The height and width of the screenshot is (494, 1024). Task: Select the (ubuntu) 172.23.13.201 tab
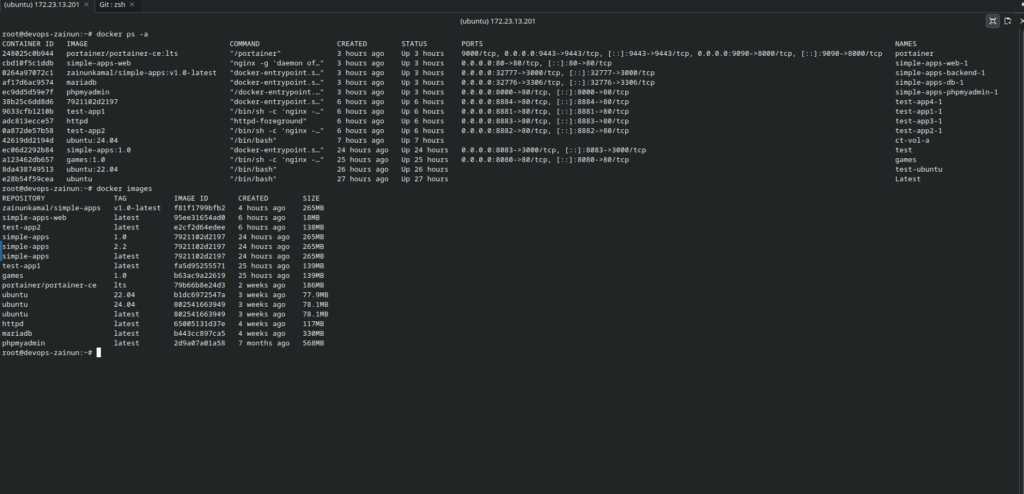pos(40,6)
